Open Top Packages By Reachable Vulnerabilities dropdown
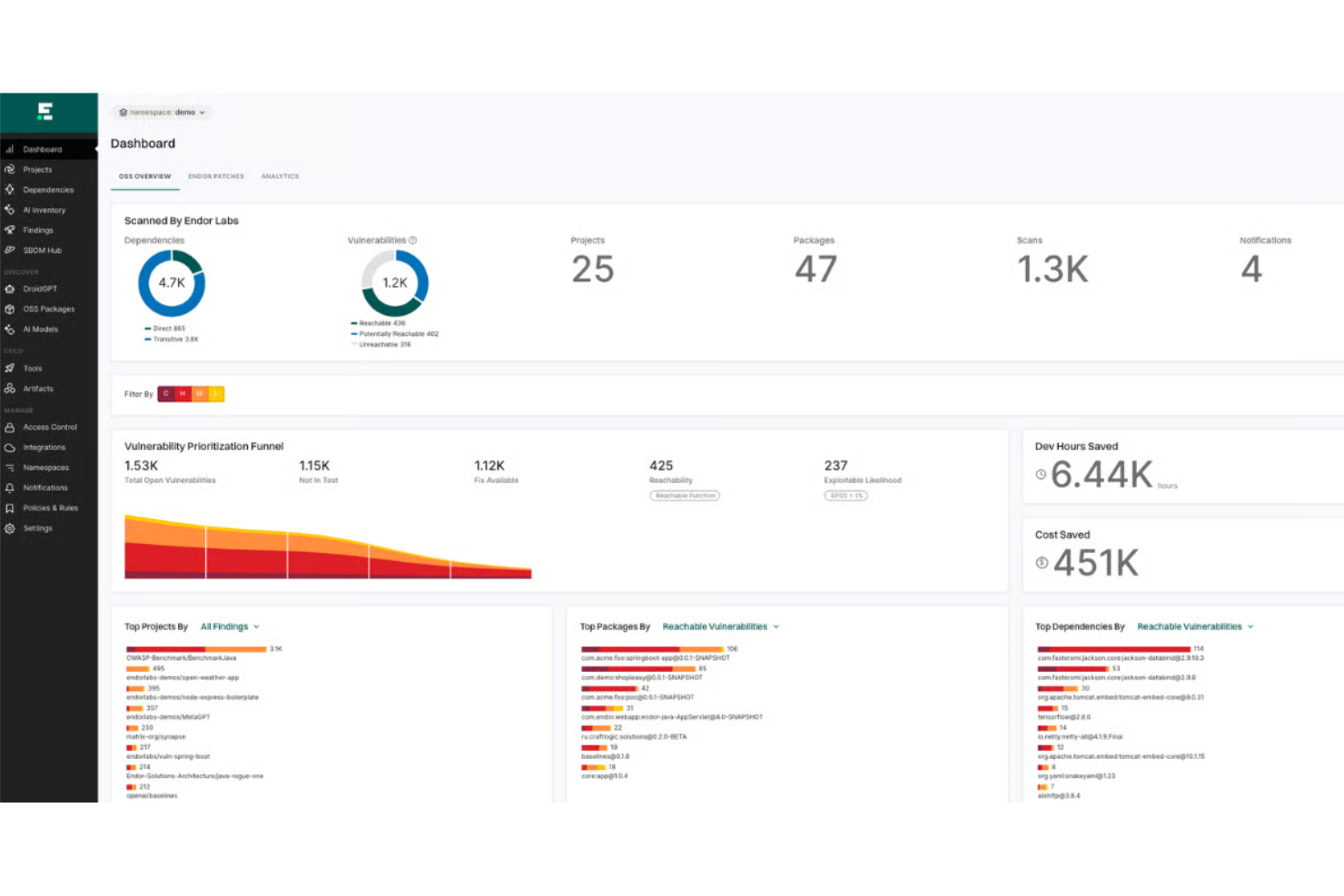 pyautogui.click(x=721, y=627)
